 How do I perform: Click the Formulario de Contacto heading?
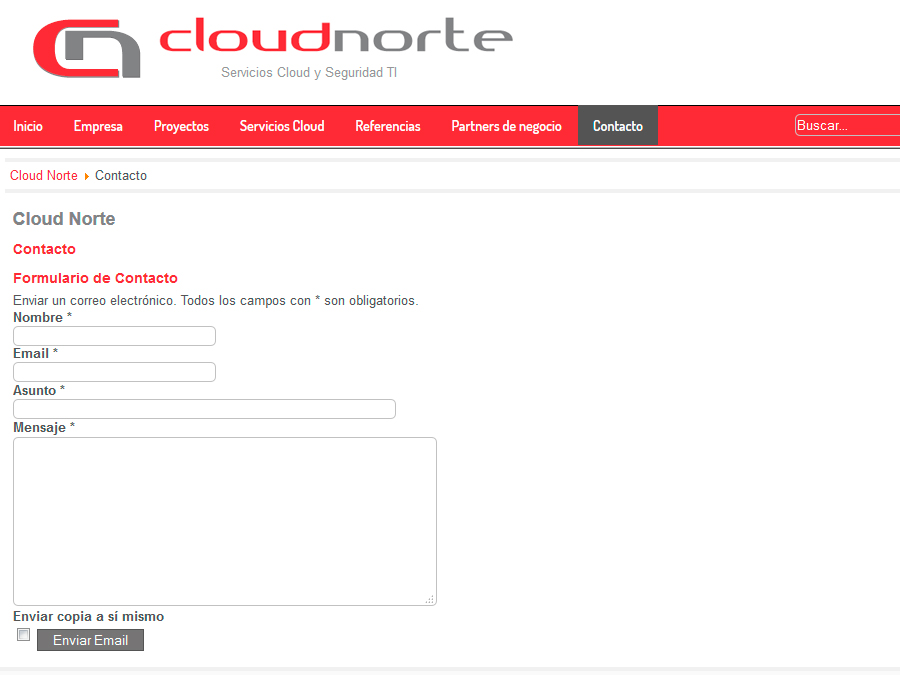[95, 278]
